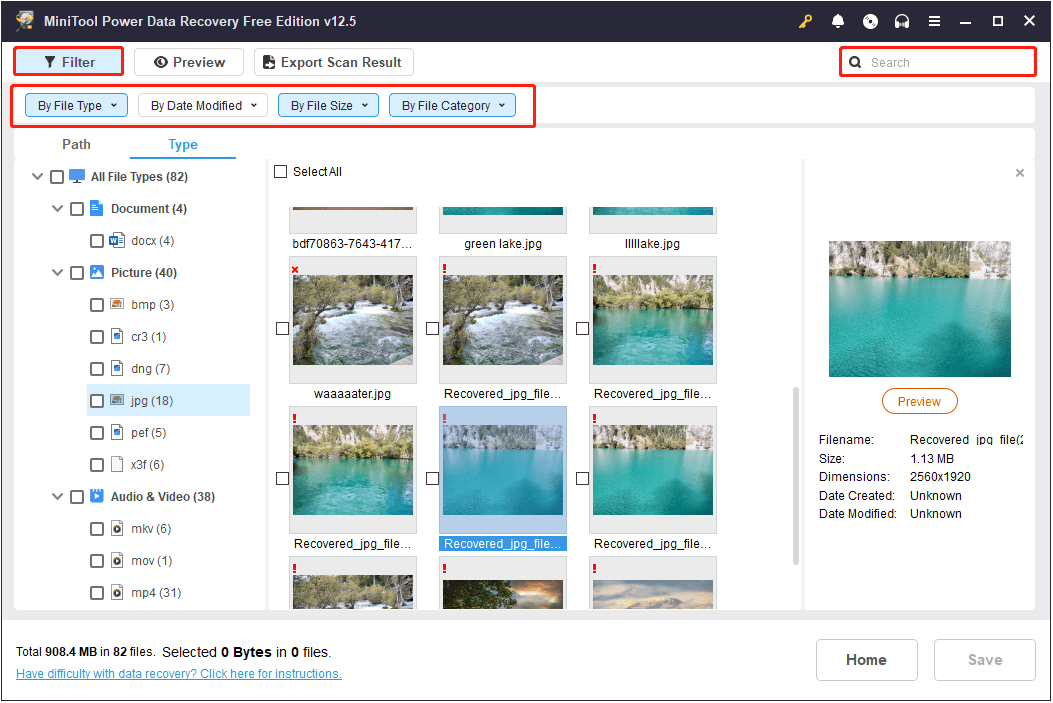Collapse the Audio & Video tree node
The image size is (1053, 703).
click(58, 497)
